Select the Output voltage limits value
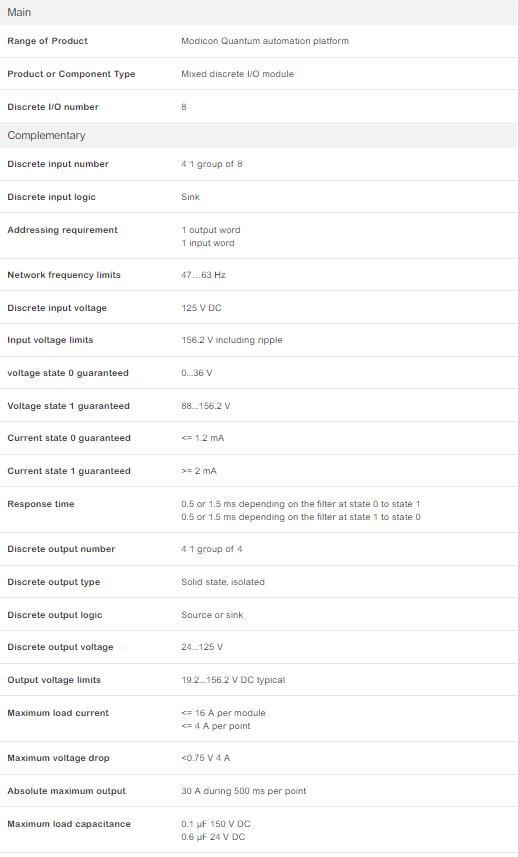 (x=233, y=680)
